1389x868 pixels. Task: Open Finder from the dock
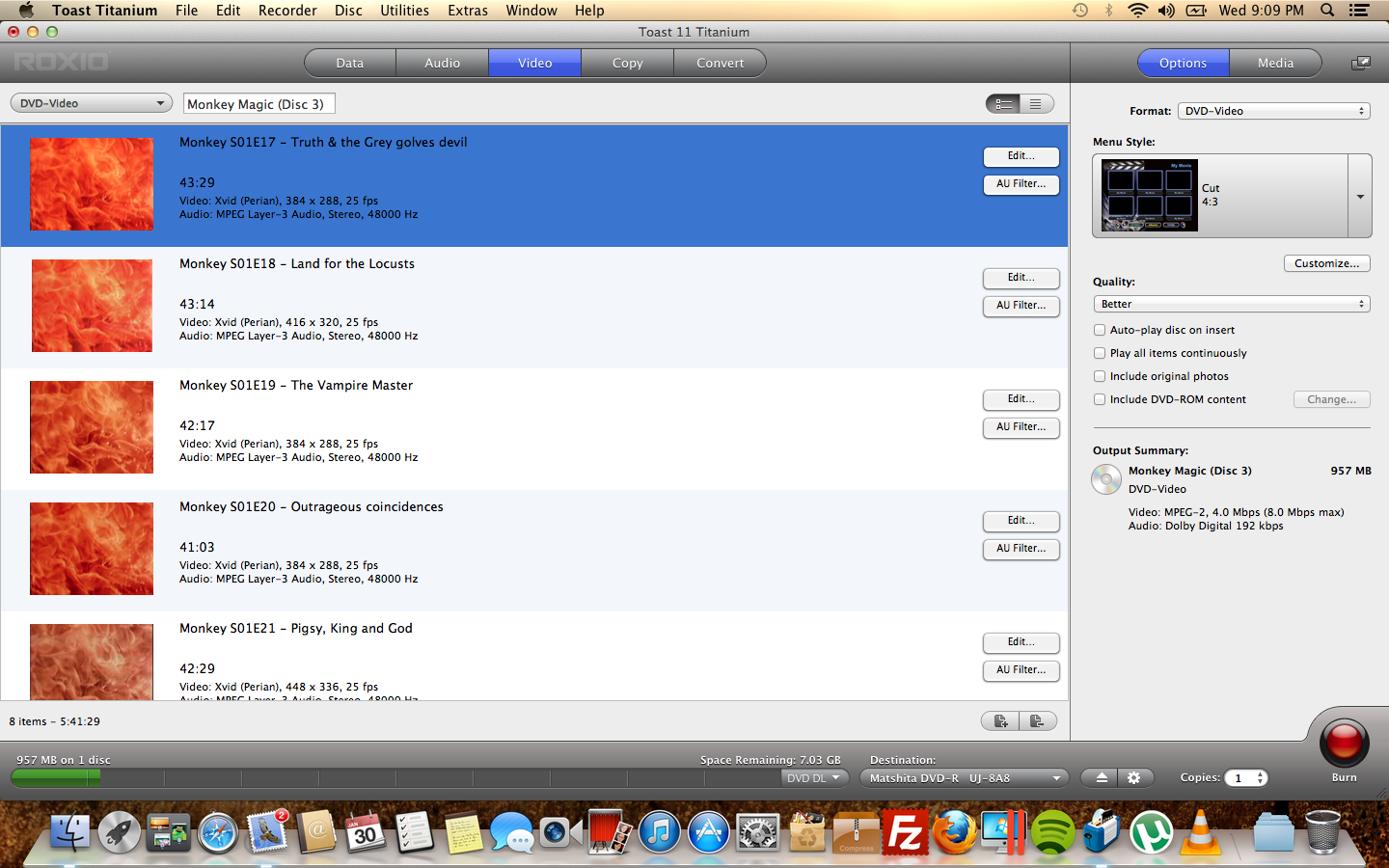(x=69, y=831)
